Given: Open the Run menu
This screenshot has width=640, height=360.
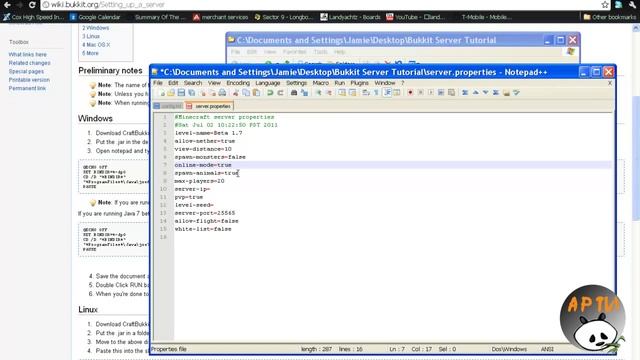Looking at the screenshot, I should (x=340, y=83).
